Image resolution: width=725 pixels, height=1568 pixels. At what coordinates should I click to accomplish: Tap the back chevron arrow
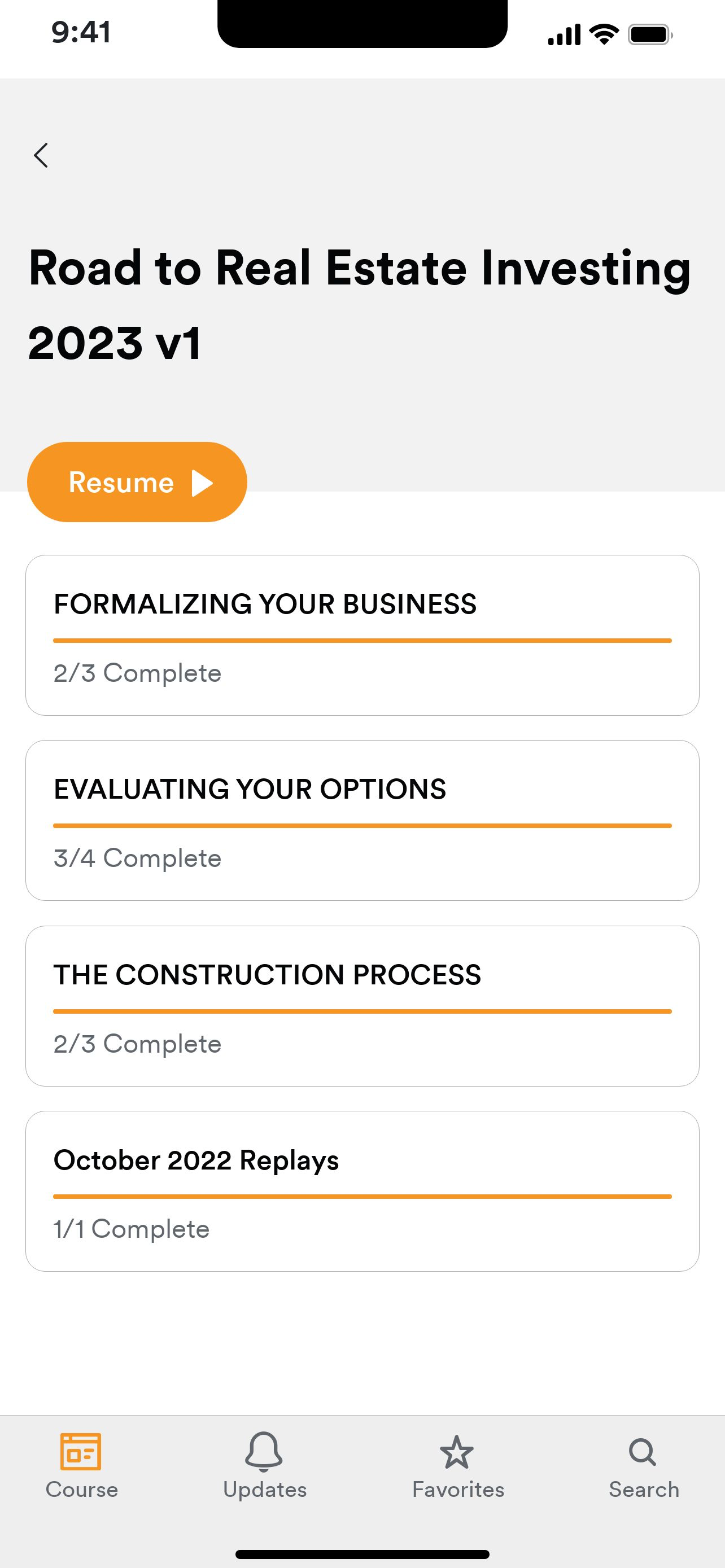(41, 155)
